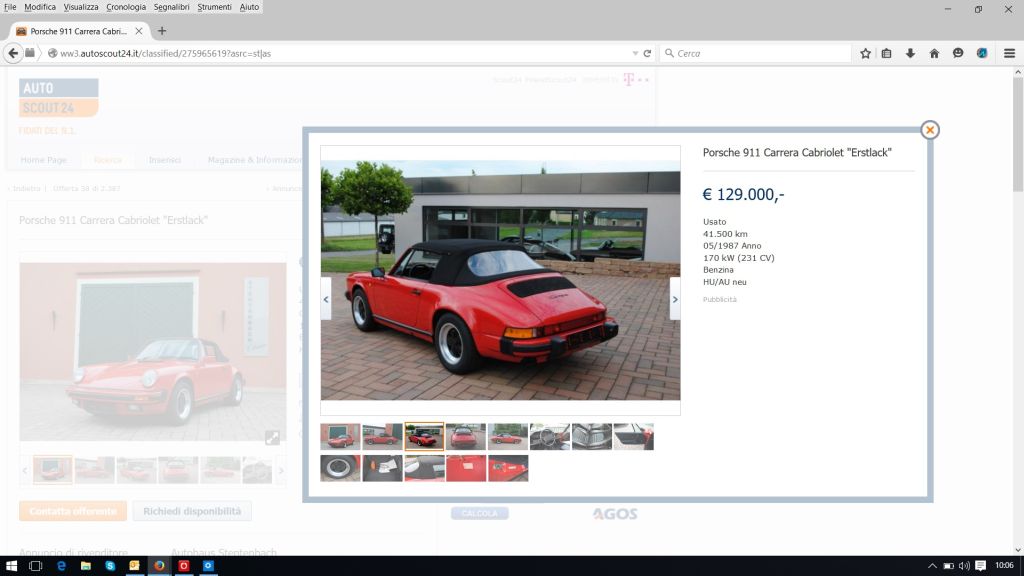Show previous photo in lightbox gallery
The width and height of the screenshot is (1024, 576).
(x=326, y=299)
